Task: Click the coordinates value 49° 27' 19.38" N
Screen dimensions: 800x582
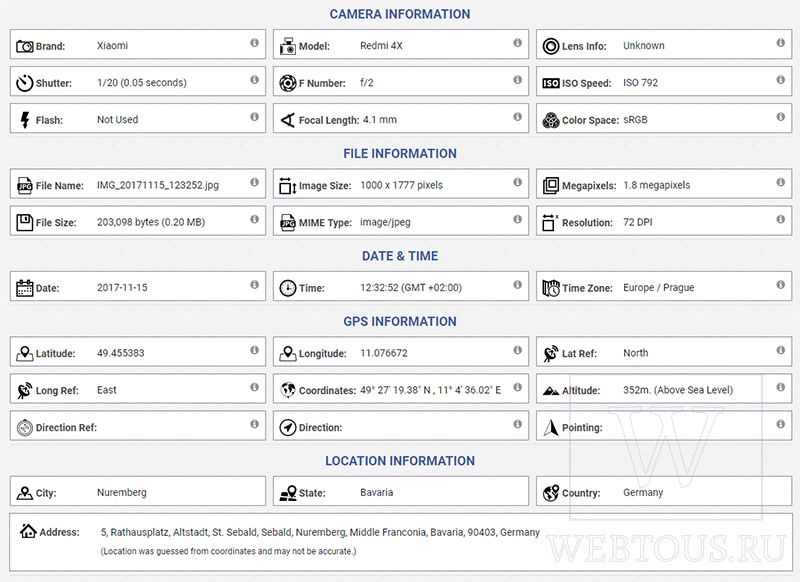Action: [x=395, y=390]
